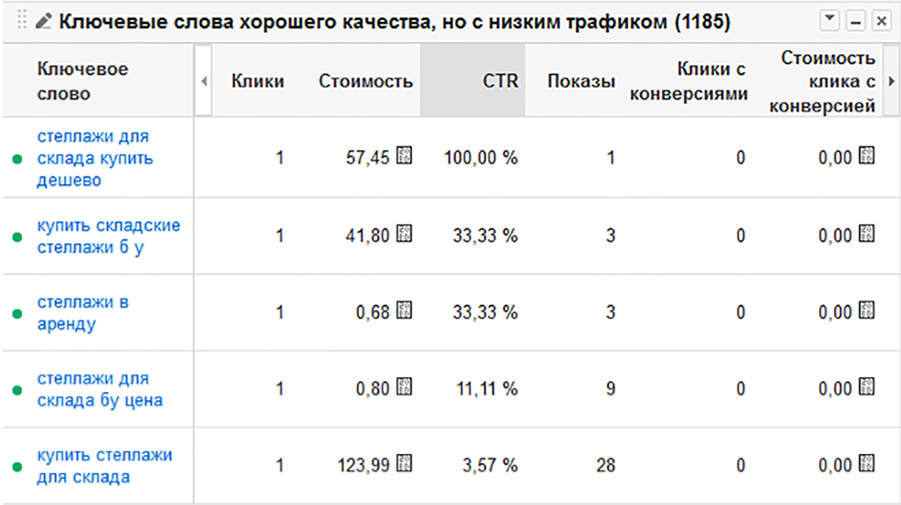Sort the table by CTR column
The height and width of the screenshot is (505, 901).
[500, 81]
